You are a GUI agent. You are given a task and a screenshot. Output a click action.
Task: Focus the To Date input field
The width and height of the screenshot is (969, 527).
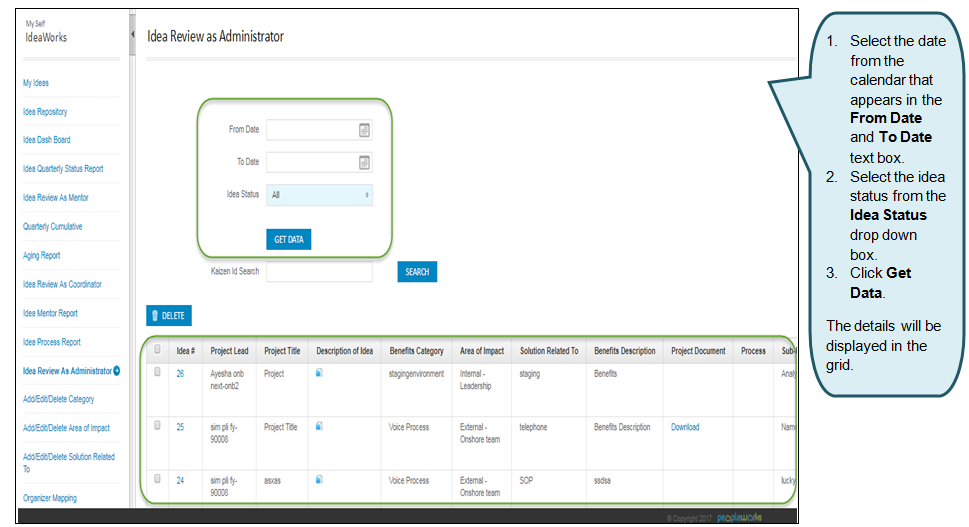pyautogui.click(x=319, y=162)
